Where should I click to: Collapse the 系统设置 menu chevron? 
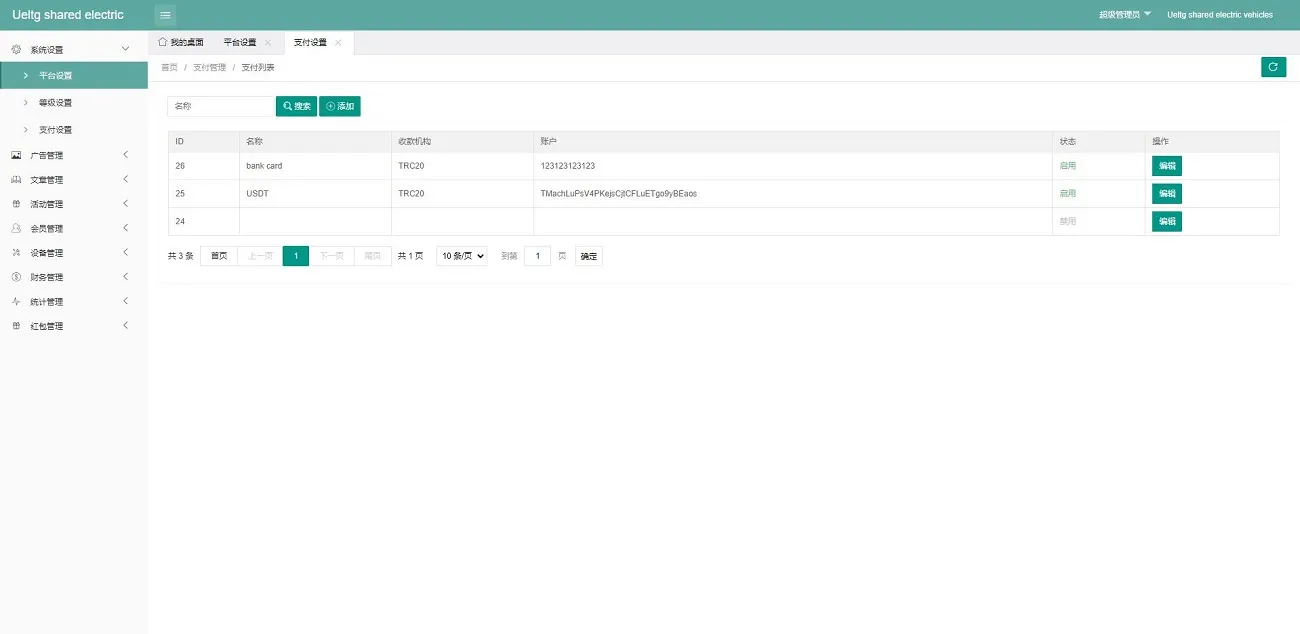126,48
